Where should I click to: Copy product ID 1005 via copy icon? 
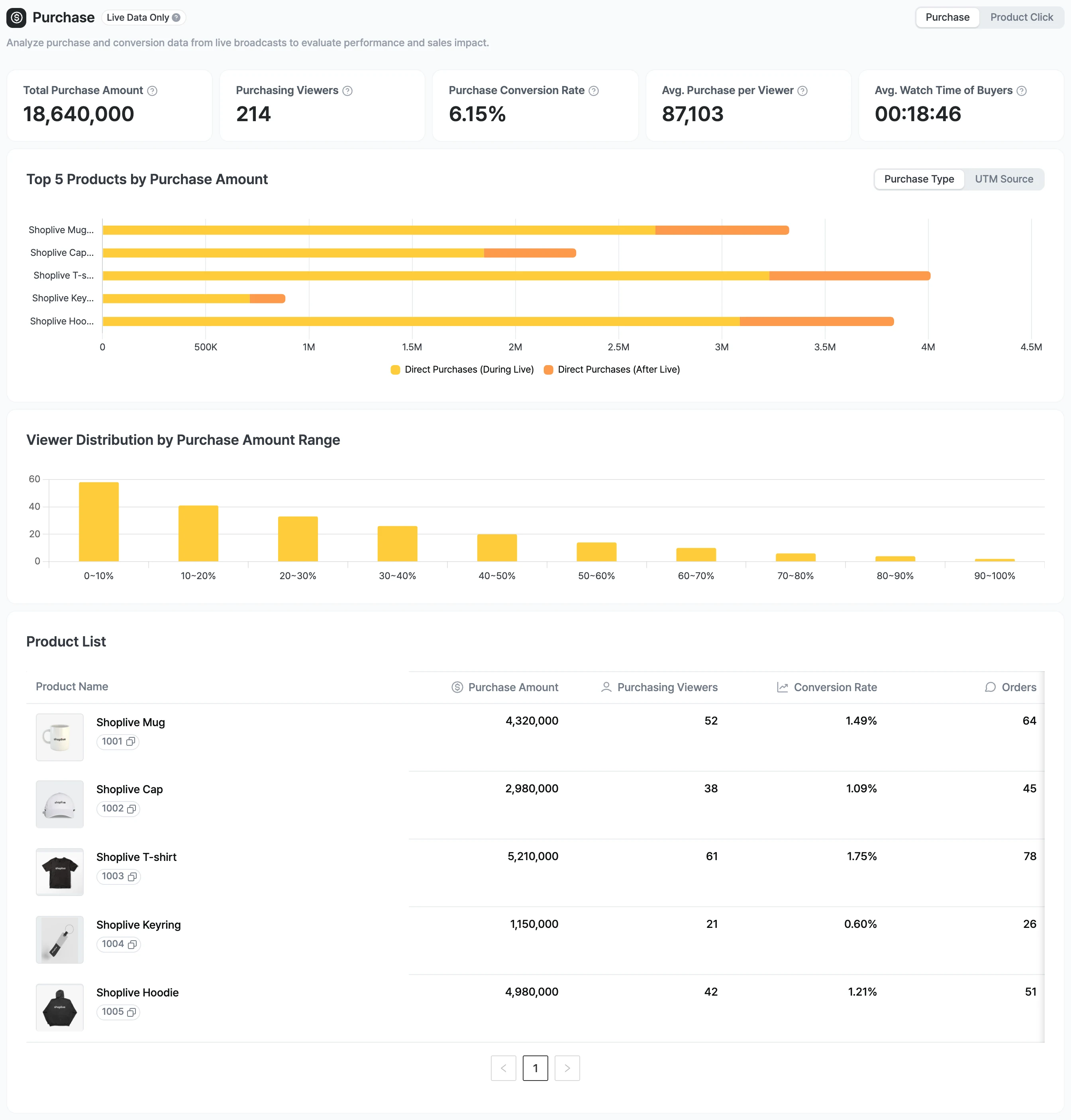pos(131,1012)
